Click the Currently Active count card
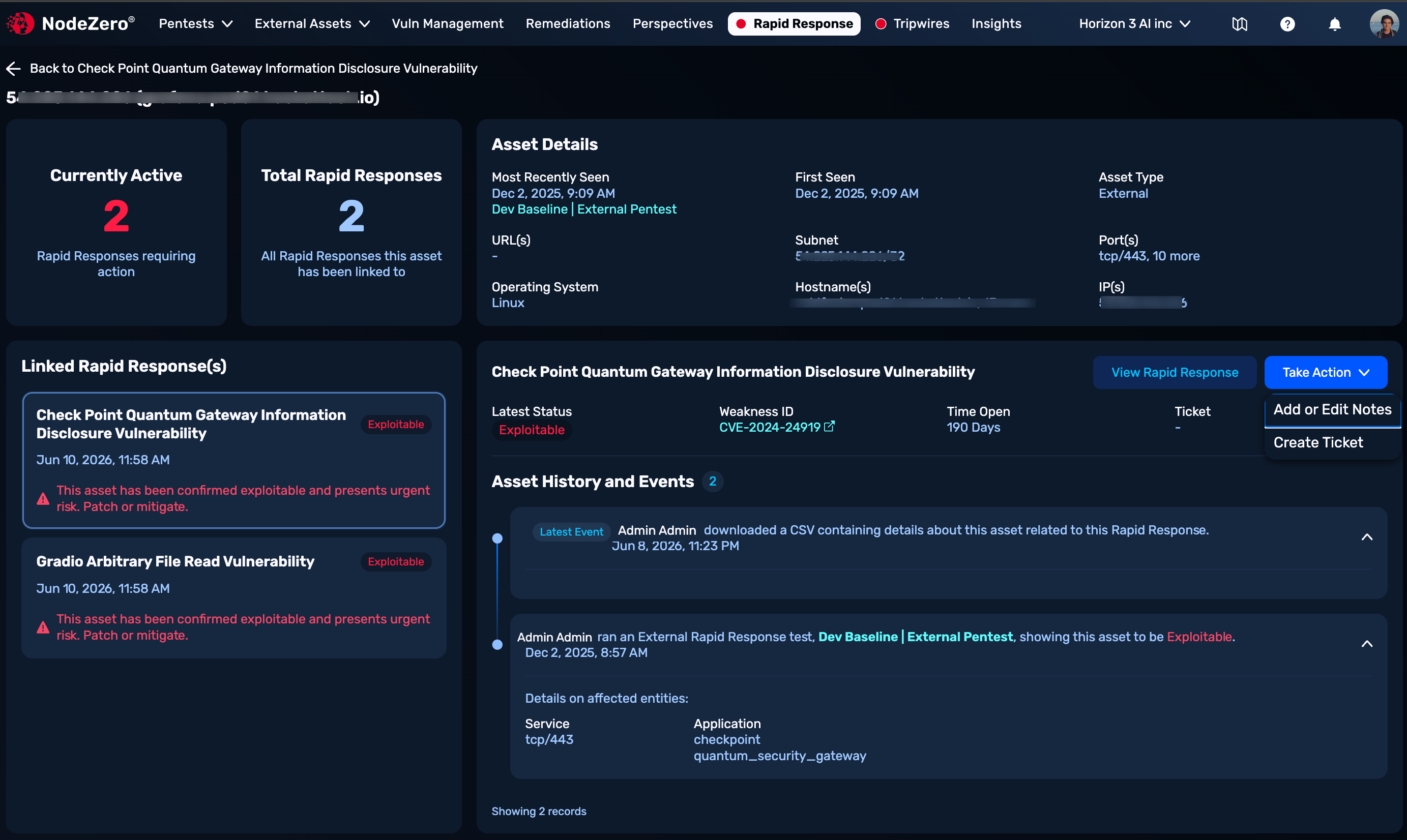Image resolution: width=1407 pixels, height=840 pixels. tap(116, 222)
